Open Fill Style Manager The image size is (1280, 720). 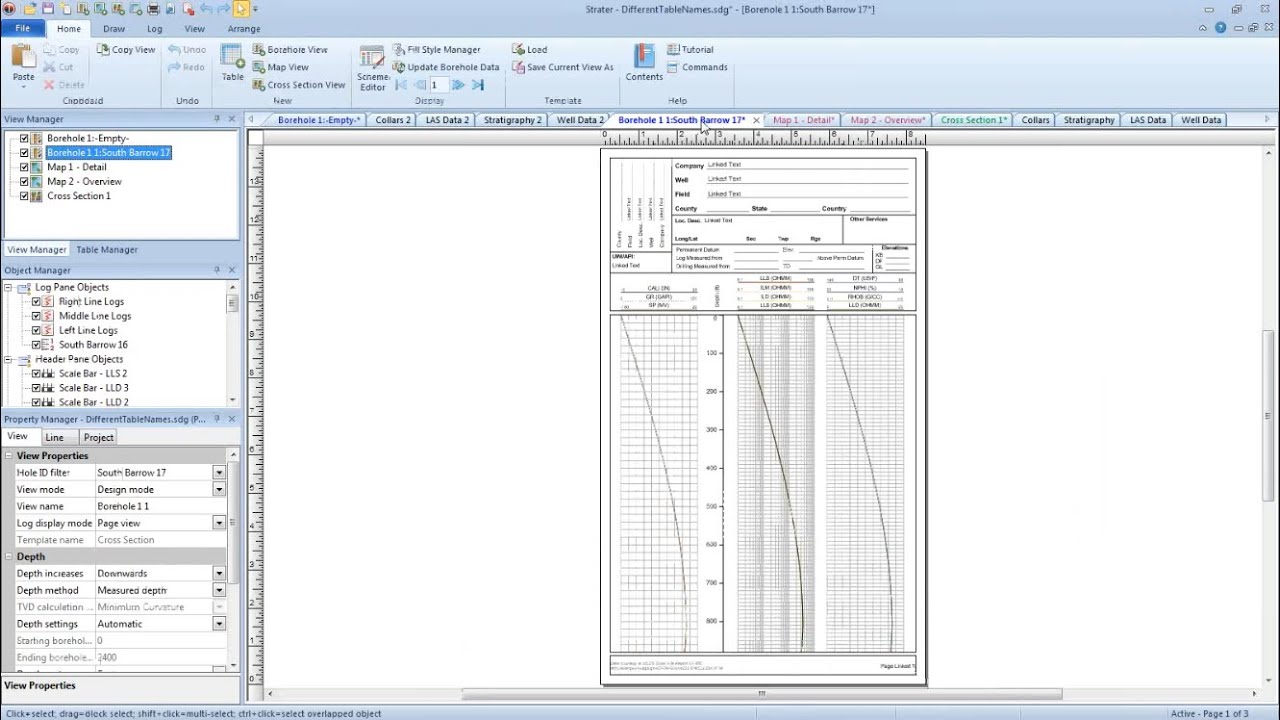(437, 49)
